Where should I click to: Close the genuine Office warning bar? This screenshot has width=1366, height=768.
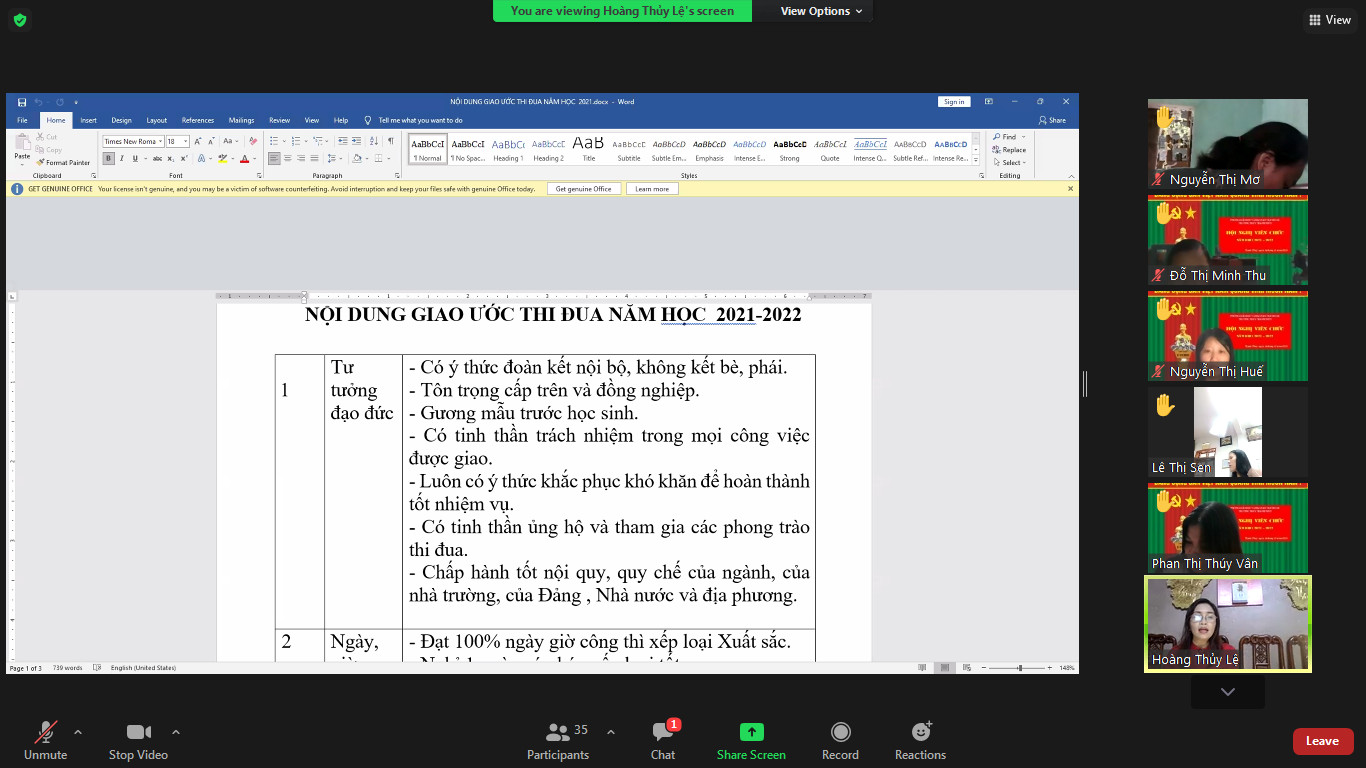point(1070,188)
